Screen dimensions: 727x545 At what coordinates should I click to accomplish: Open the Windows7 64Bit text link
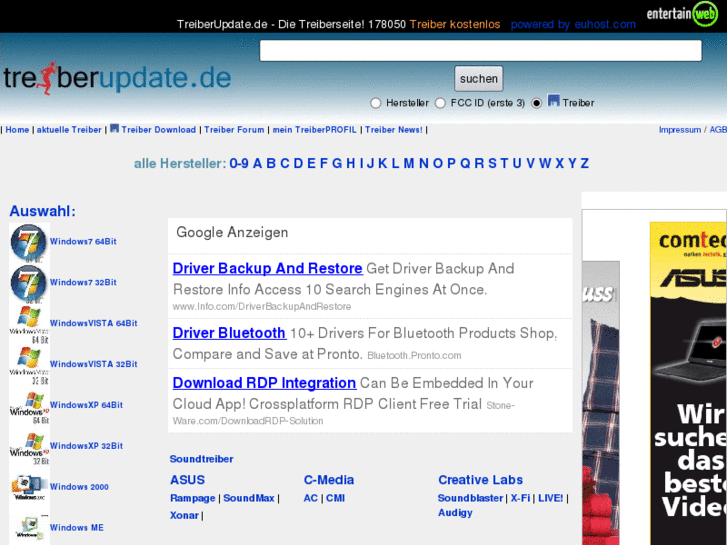[x=83, y=242]
